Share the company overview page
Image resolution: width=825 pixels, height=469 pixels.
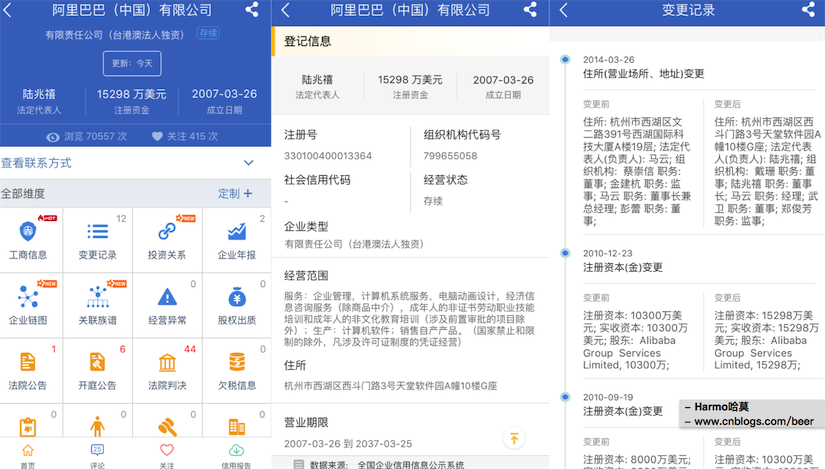point(252,9)
